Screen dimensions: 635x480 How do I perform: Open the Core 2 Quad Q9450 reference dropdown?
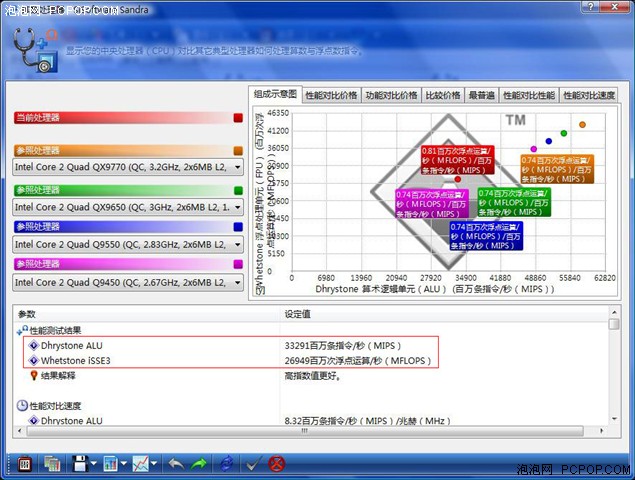point(128,282)
